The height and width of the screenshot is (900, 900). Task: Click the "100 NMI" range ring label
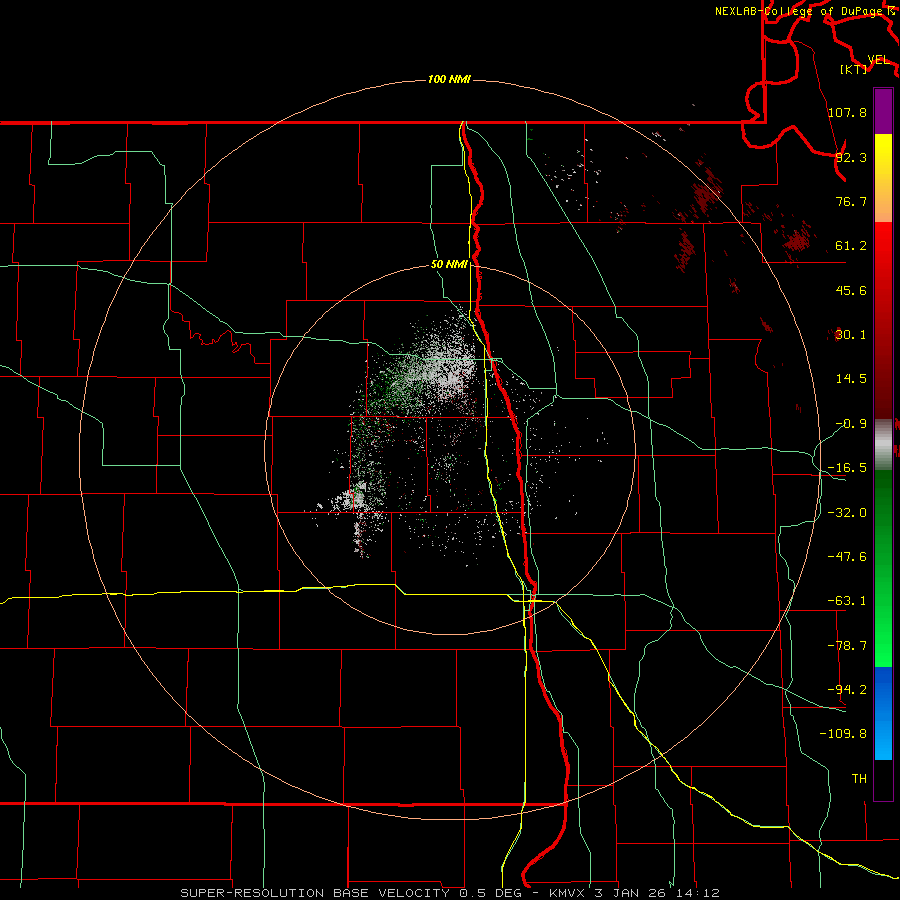click(x=449, y=79)
